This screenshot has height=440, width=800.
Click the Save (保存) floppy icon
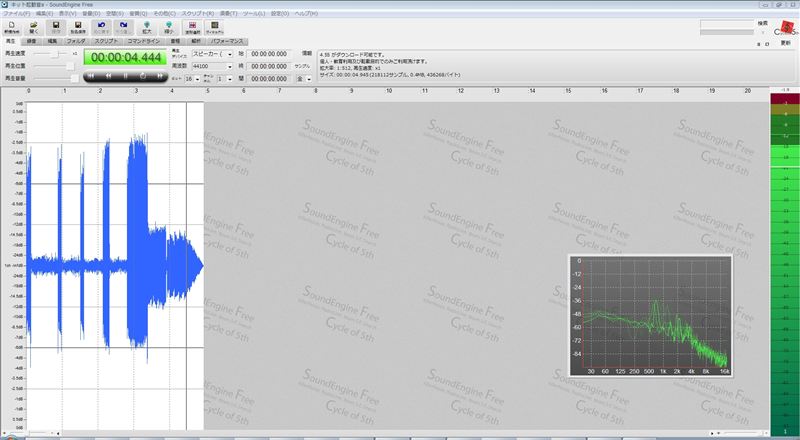click(56, 27)
